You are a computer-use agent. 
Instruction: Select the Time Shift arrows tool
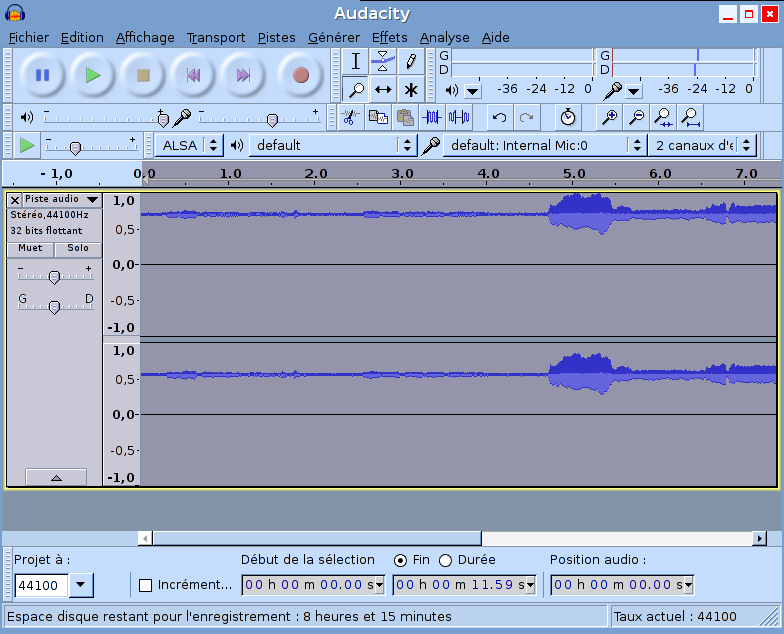(383, 90)
